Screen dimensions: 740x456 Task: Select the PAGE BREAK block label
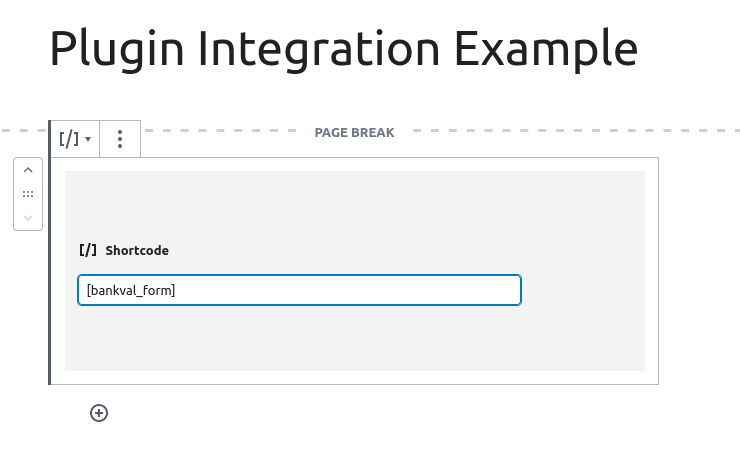(354, 133)
